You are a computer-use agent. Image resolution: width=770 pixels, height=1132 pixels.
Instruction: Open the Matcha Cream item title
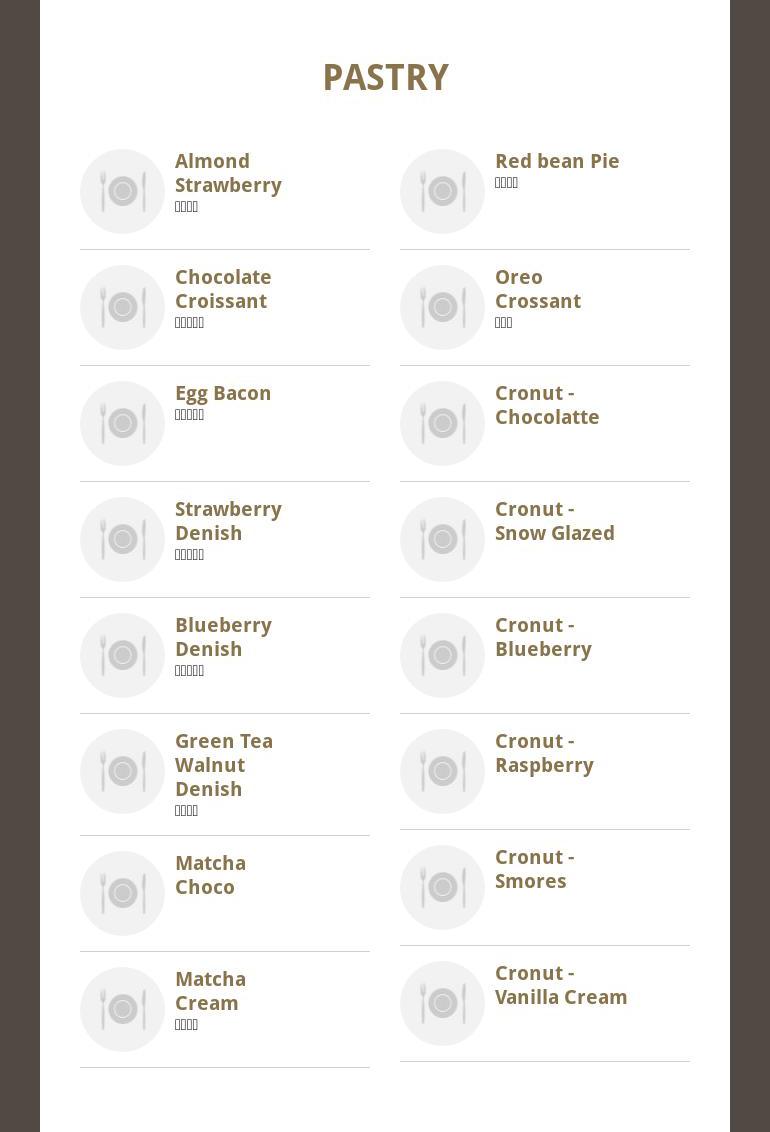[x=210, y=991]
